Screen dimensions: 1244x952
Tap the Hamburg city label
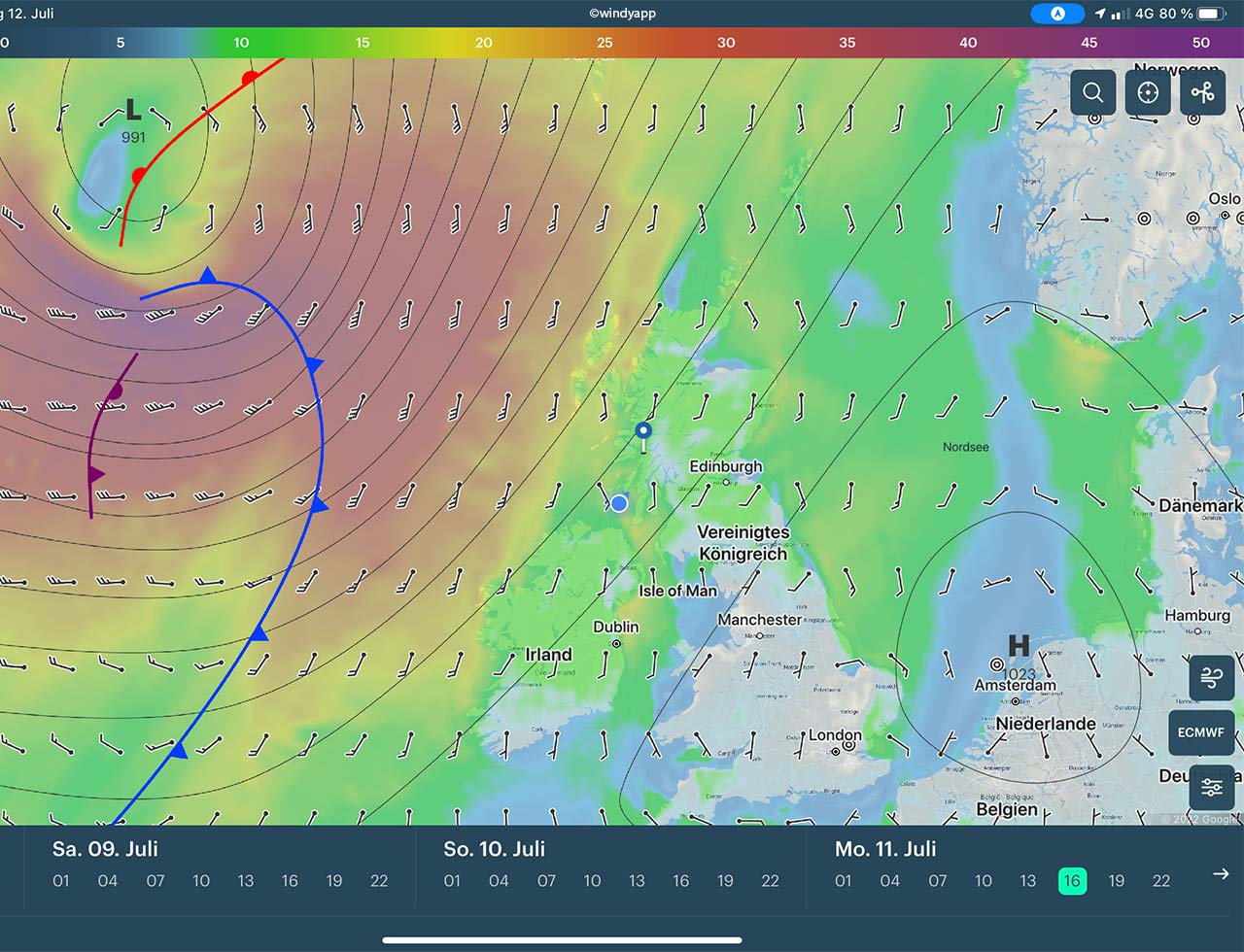(x=1197, y=616)
